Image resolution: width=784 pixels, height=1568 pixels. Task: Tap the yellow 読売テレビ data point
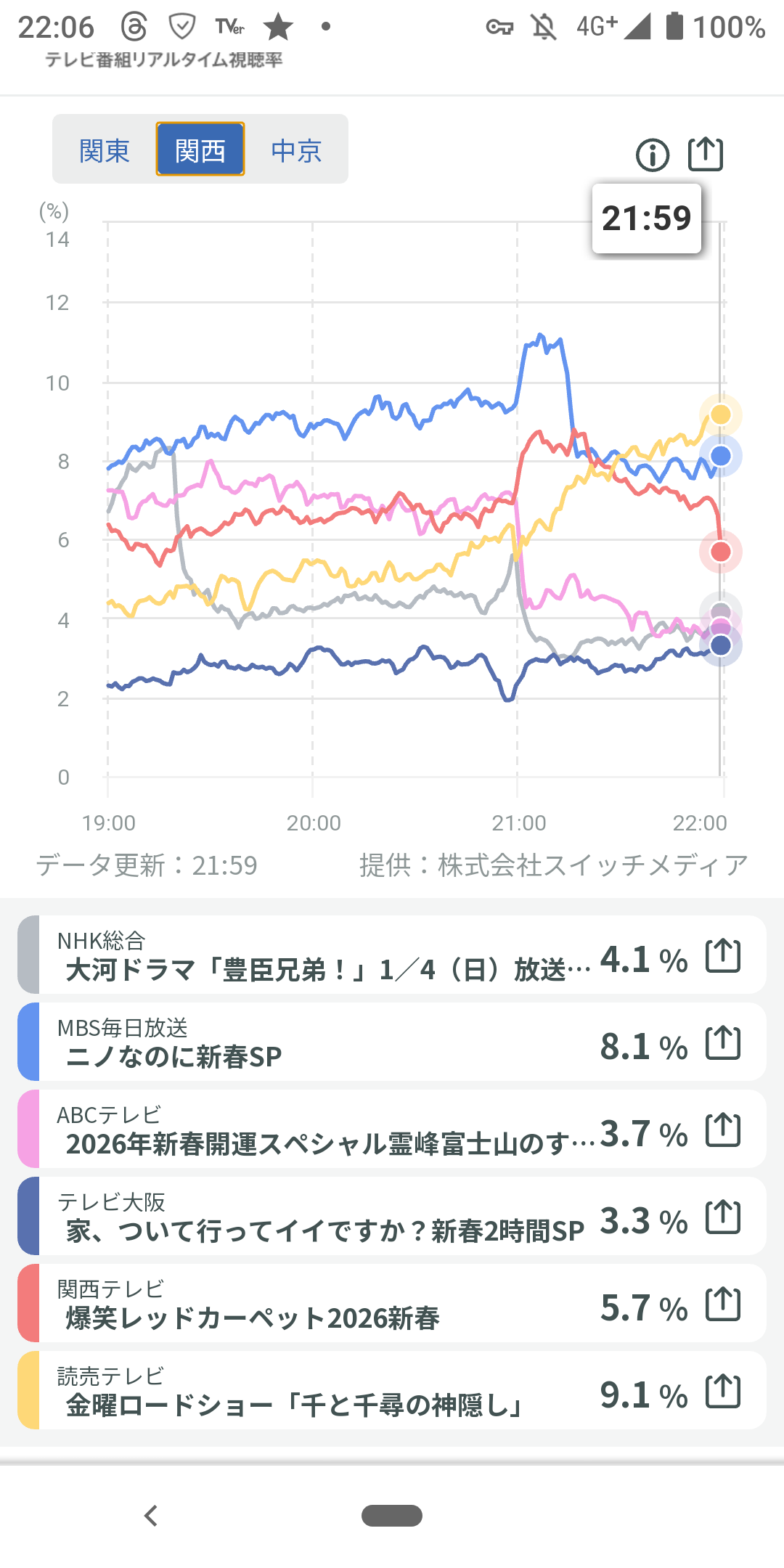720,415
